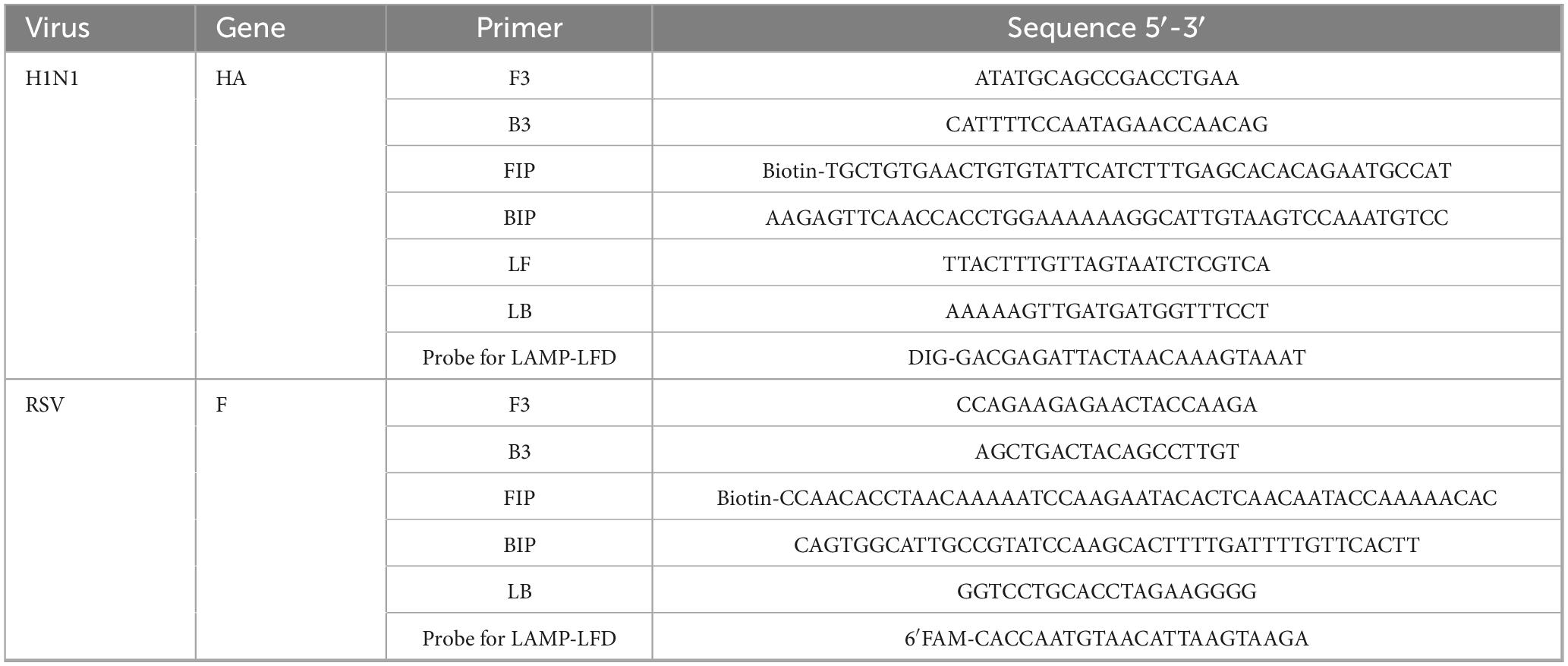Viewport: 1568px width, 666px height.
Task: Click sequence ATATGCAGCCGACCTGAA
Action: [1107, 78]
